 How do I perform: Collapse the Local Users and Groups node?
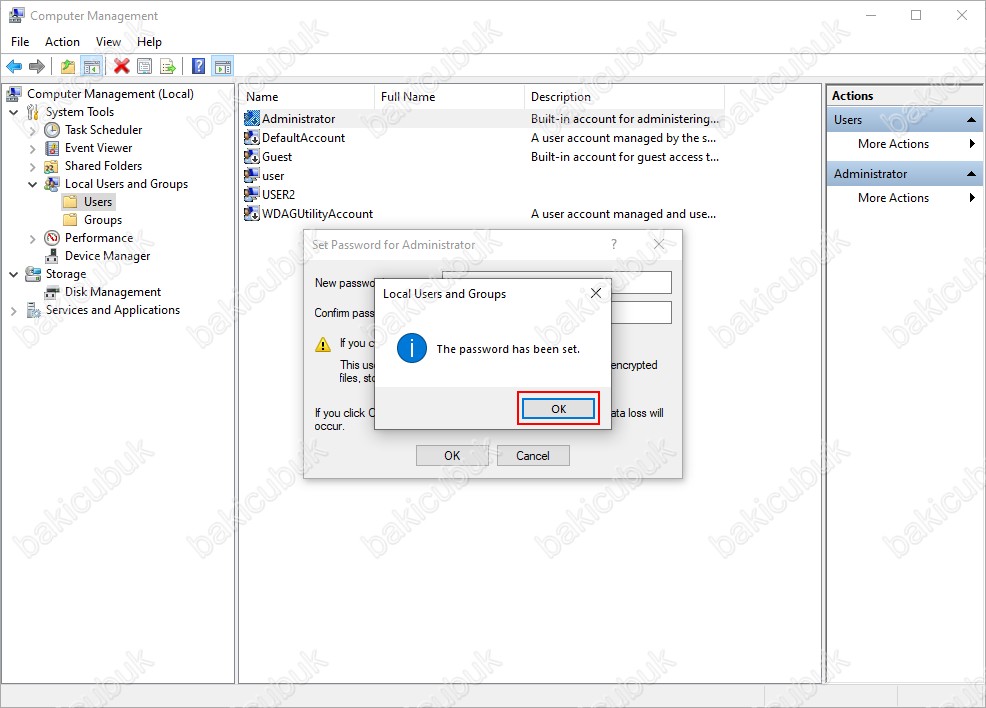tap(33, 184)
